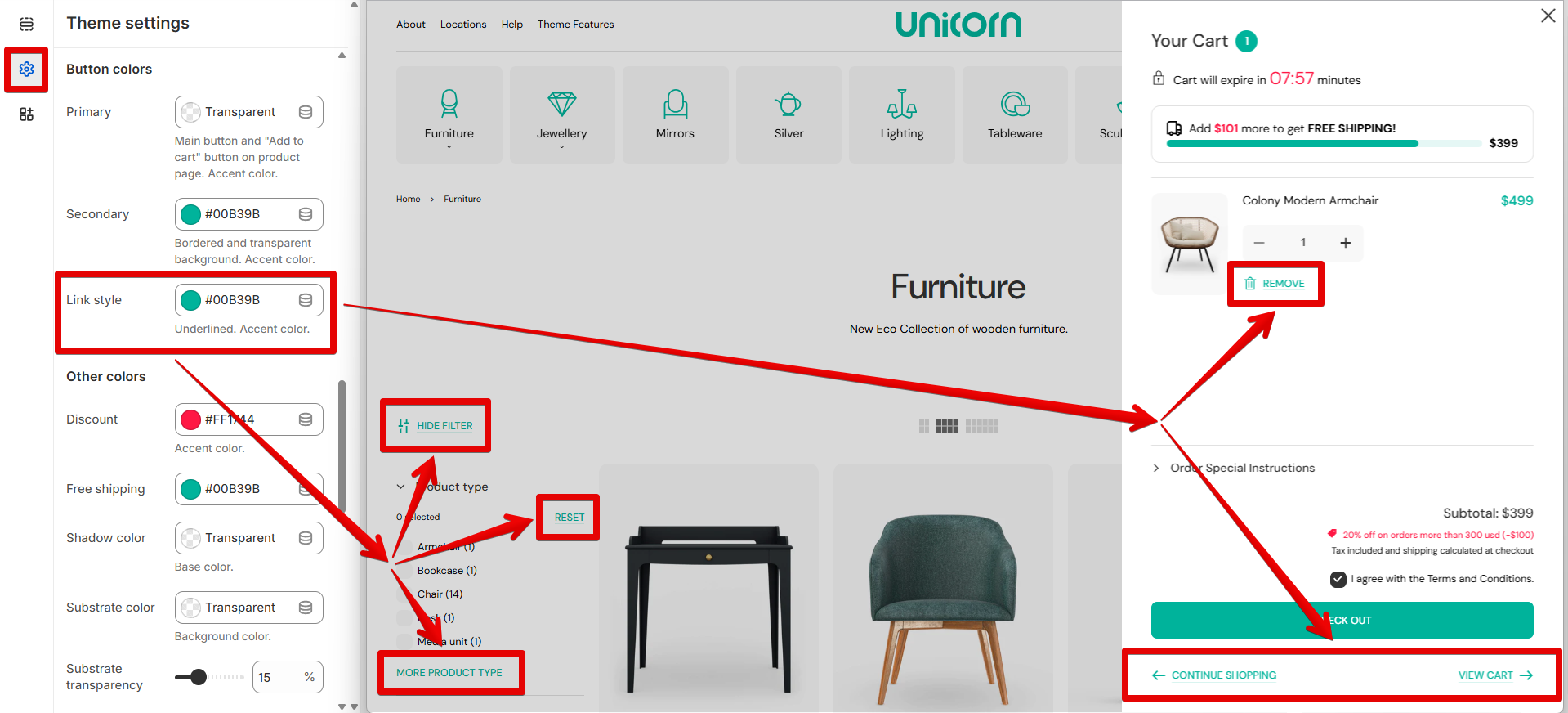Open the Locations menu item

(x=463, y=25)
